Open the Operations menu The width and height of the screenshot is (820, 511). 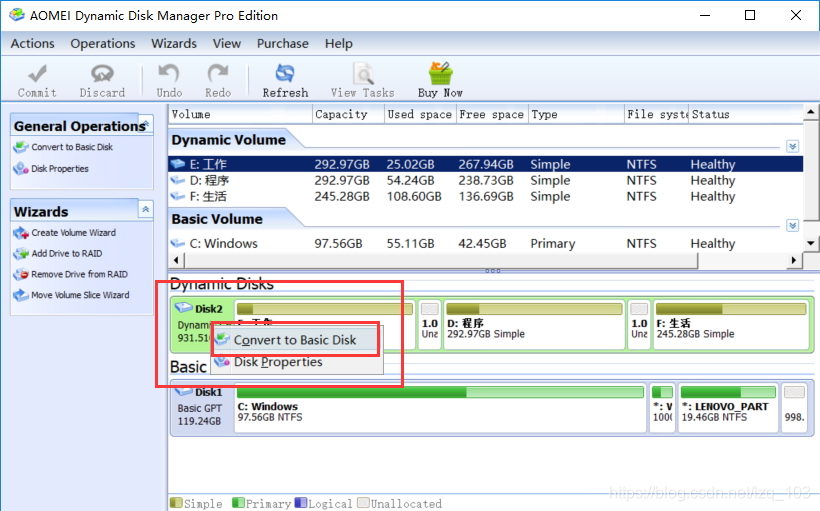coord(103,43)
